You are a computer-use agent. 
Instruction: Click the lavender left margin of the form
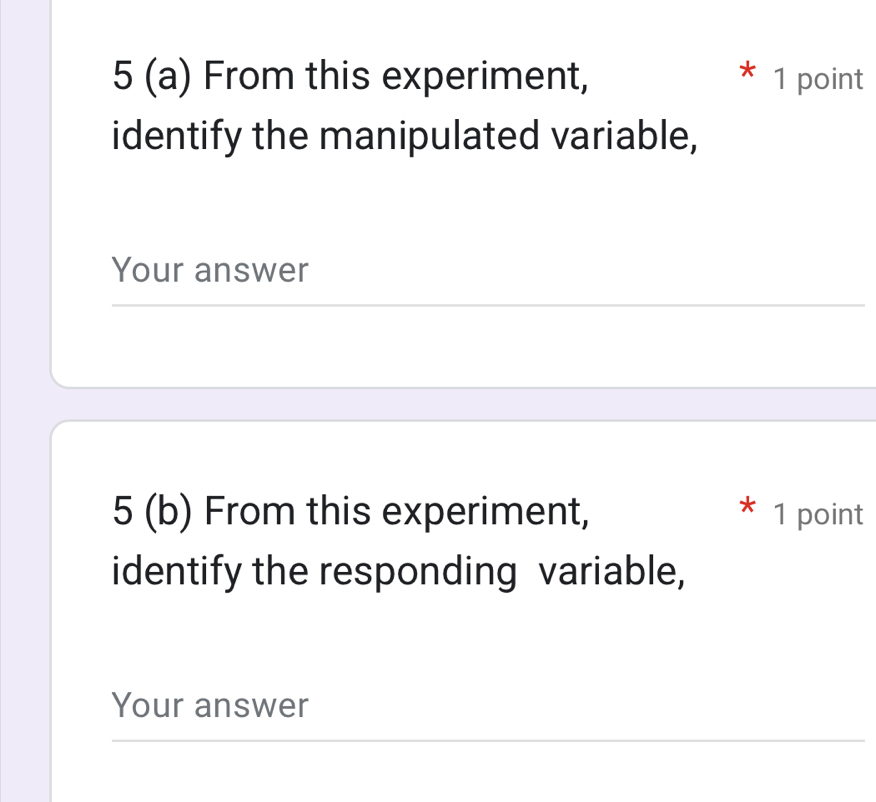[24, 400]
